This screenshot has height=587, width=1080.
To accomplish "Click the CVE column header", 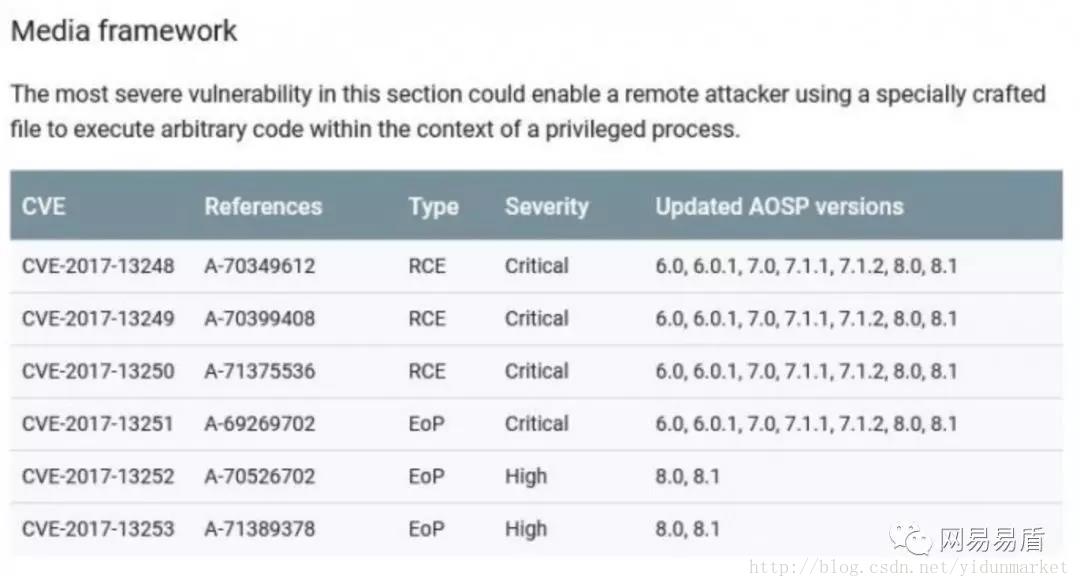I will tap(44, 207).
